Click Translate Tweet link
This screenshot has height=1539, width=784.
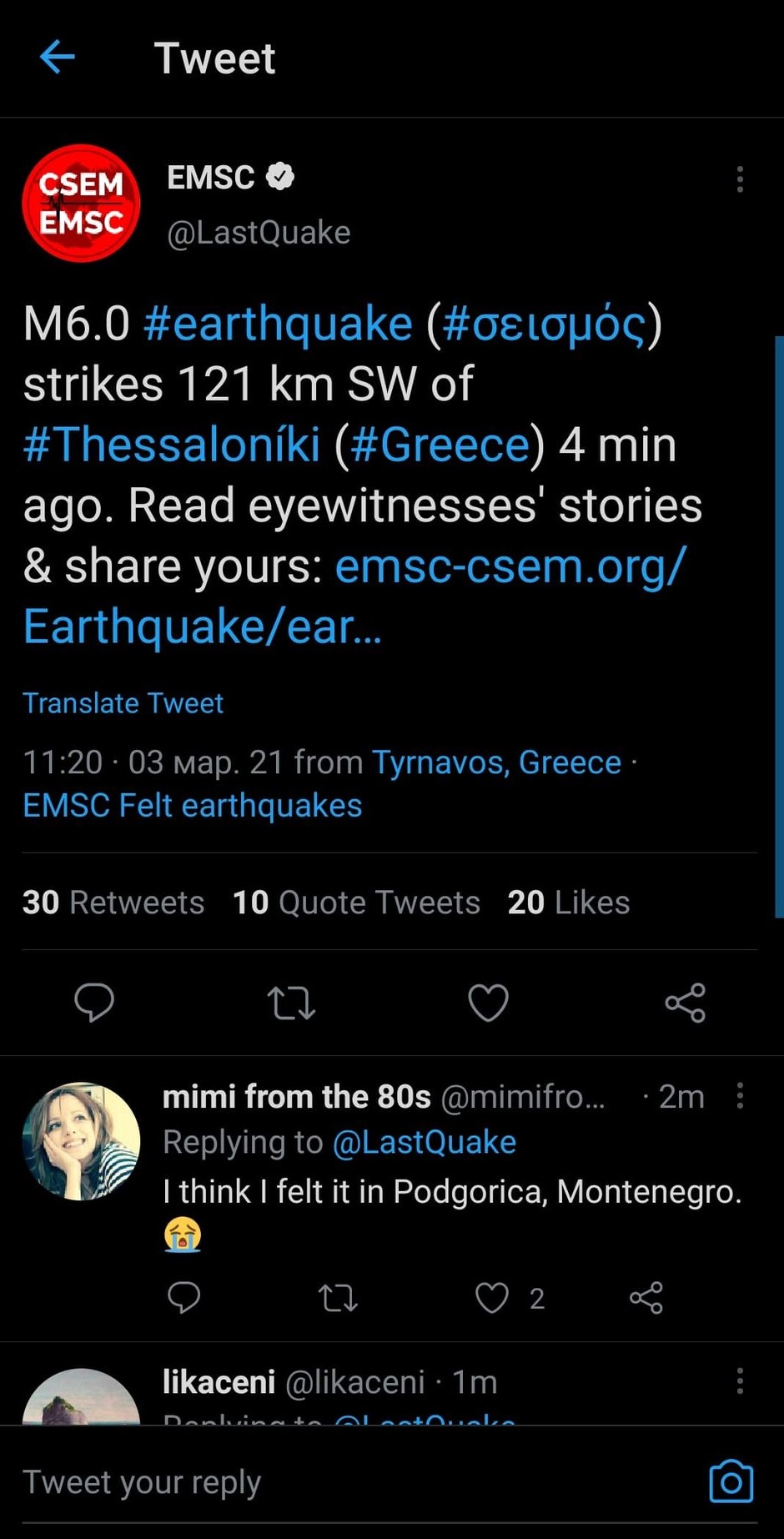(123, 703)
